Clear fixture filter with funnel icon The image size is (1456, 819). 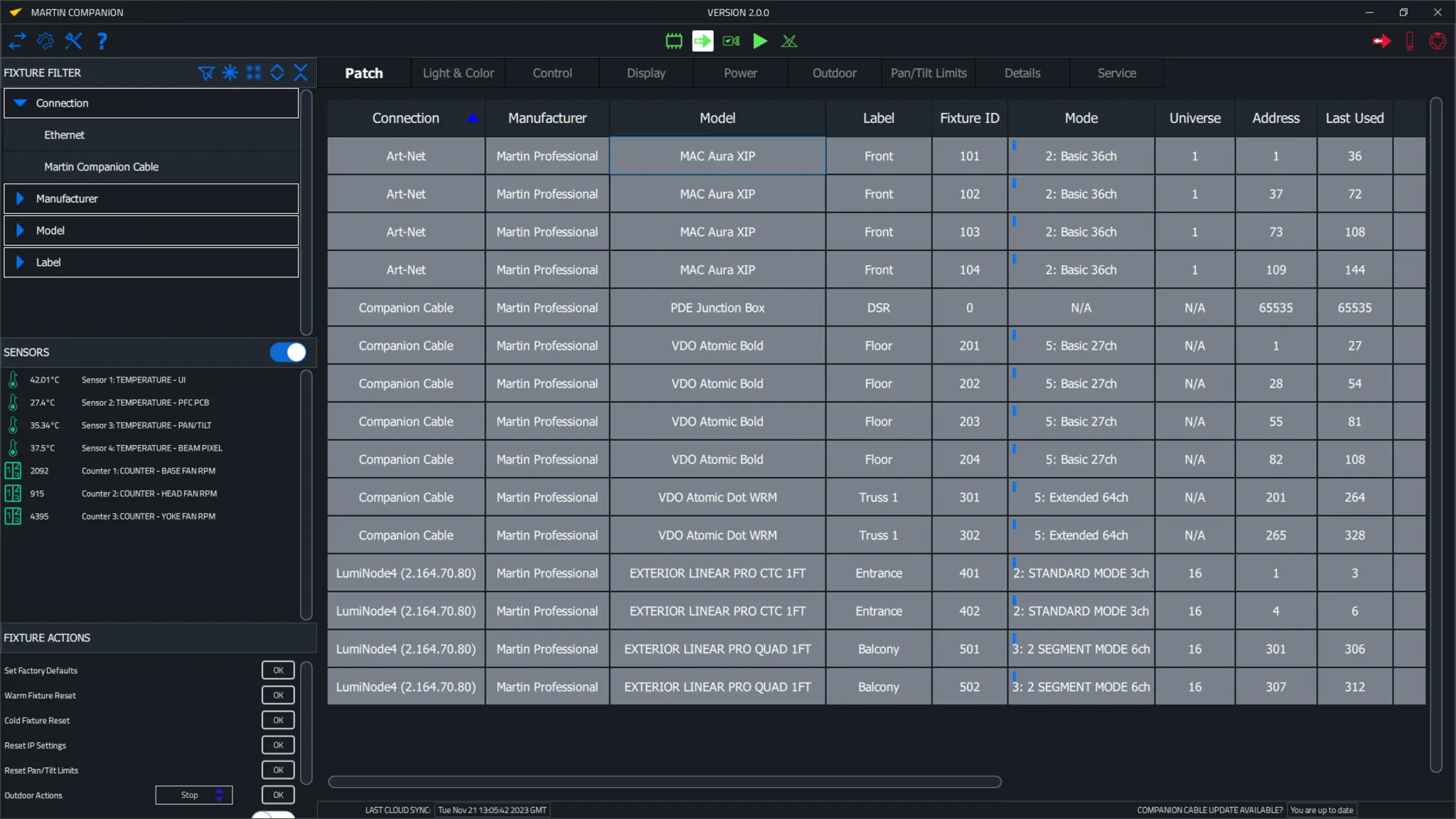coord(206,73)
